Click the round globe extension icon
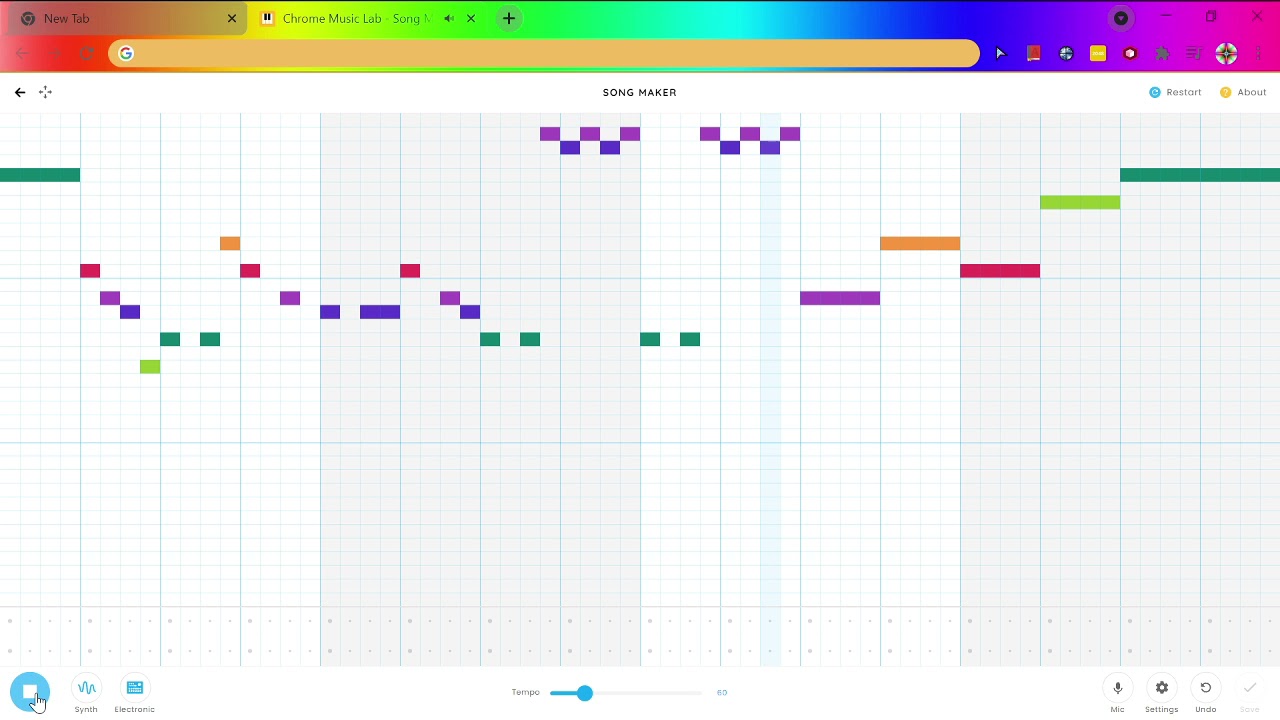 coord(1066,53)
